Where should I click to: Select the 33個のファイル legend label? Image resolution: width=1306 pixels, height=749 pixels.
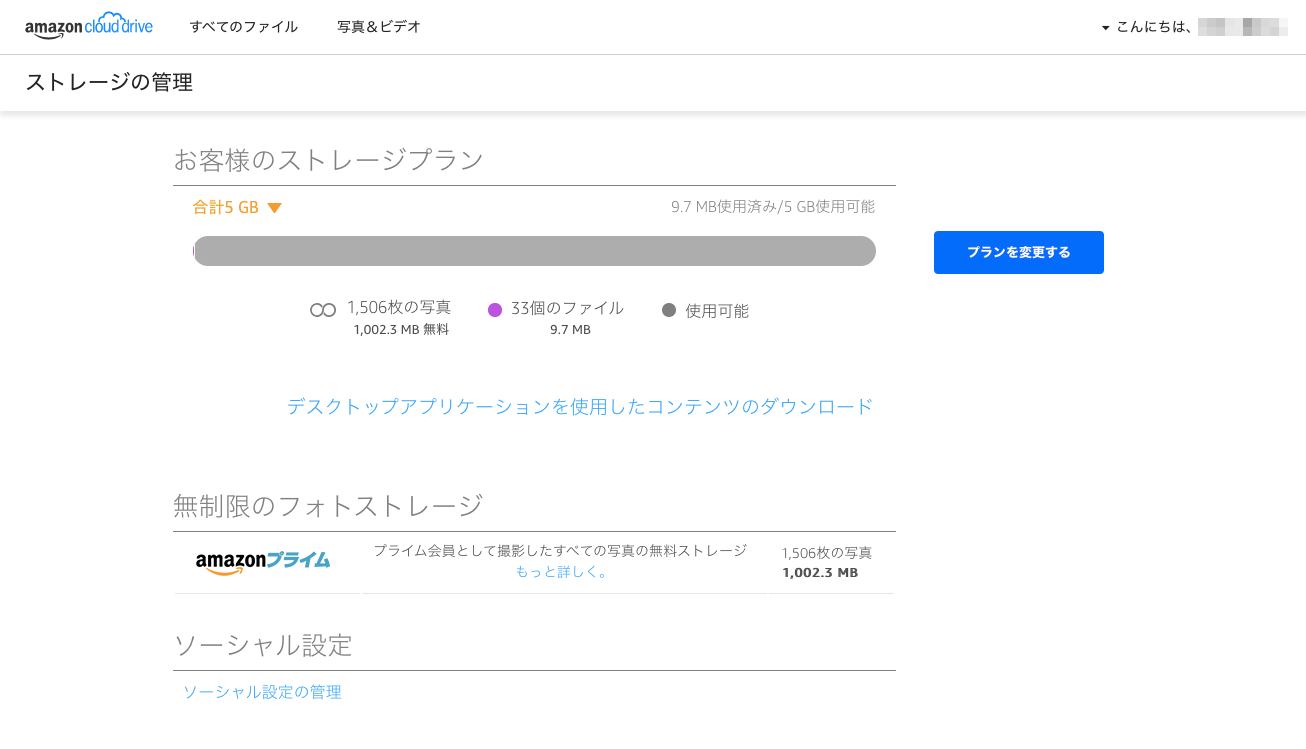tap(567, 308)
